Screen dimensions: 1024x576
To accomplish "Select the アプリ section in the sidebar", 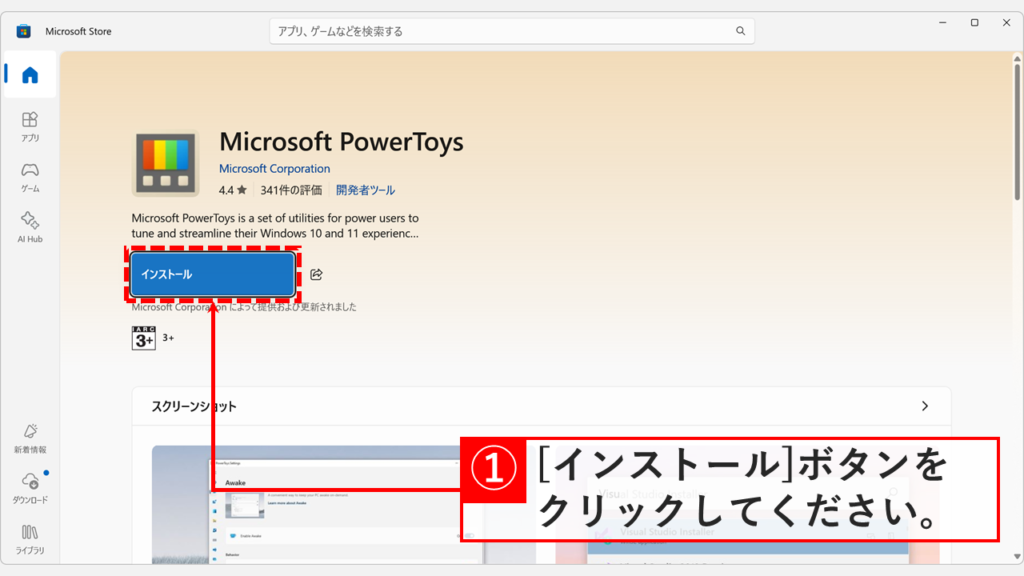I will (29, 128).
